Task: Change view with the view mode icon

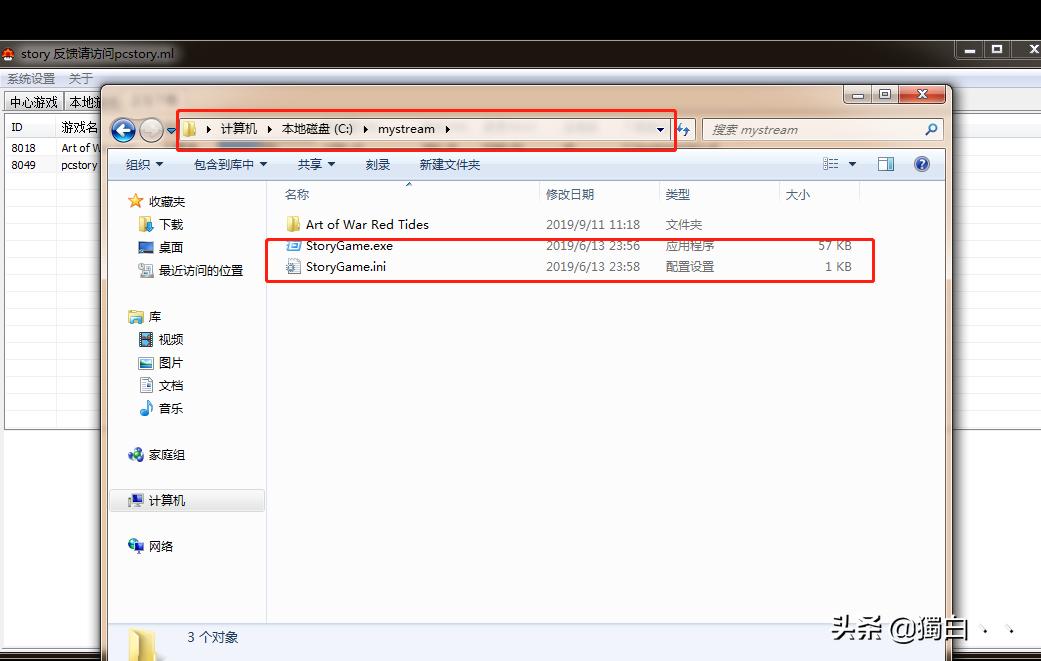Action: pyautogui.click(x=831, y=164)
